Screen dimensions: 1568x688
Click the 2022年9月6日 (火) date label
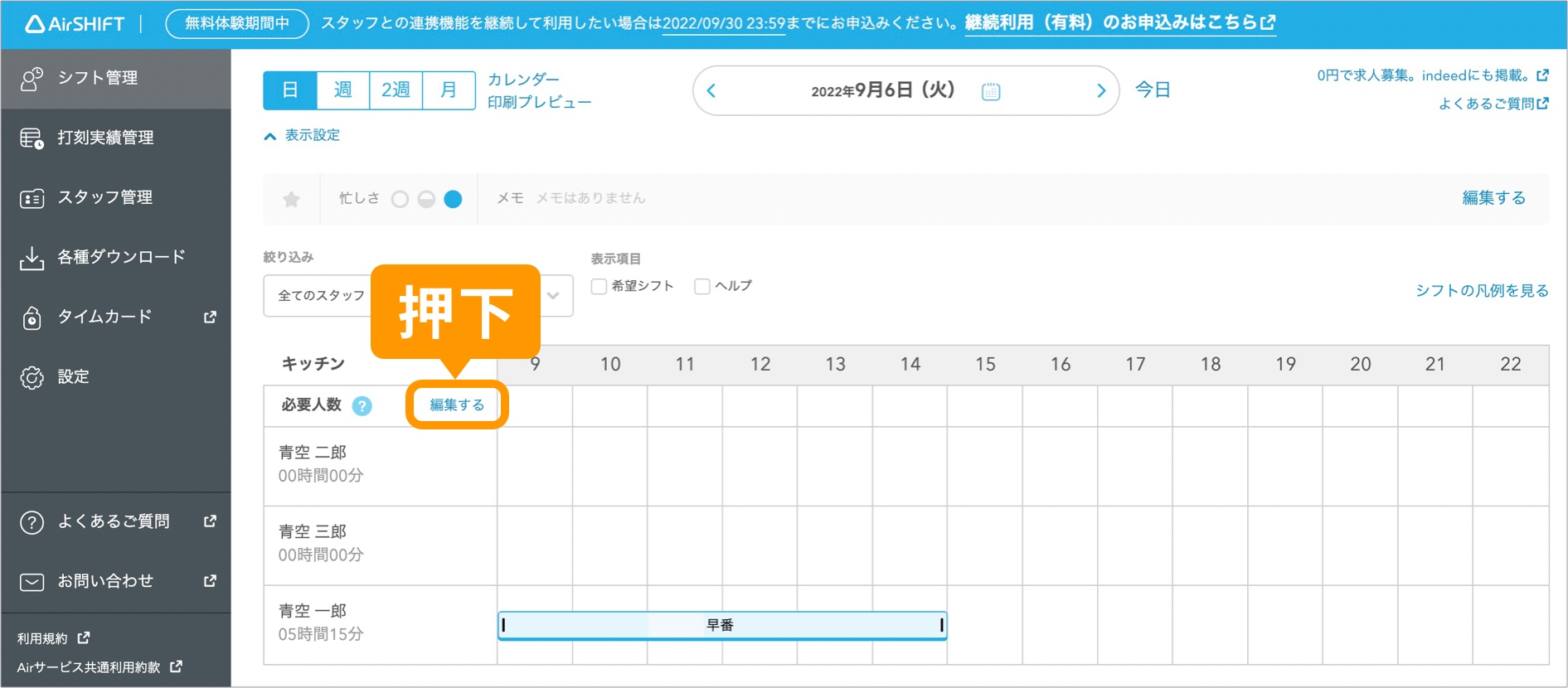883,90
